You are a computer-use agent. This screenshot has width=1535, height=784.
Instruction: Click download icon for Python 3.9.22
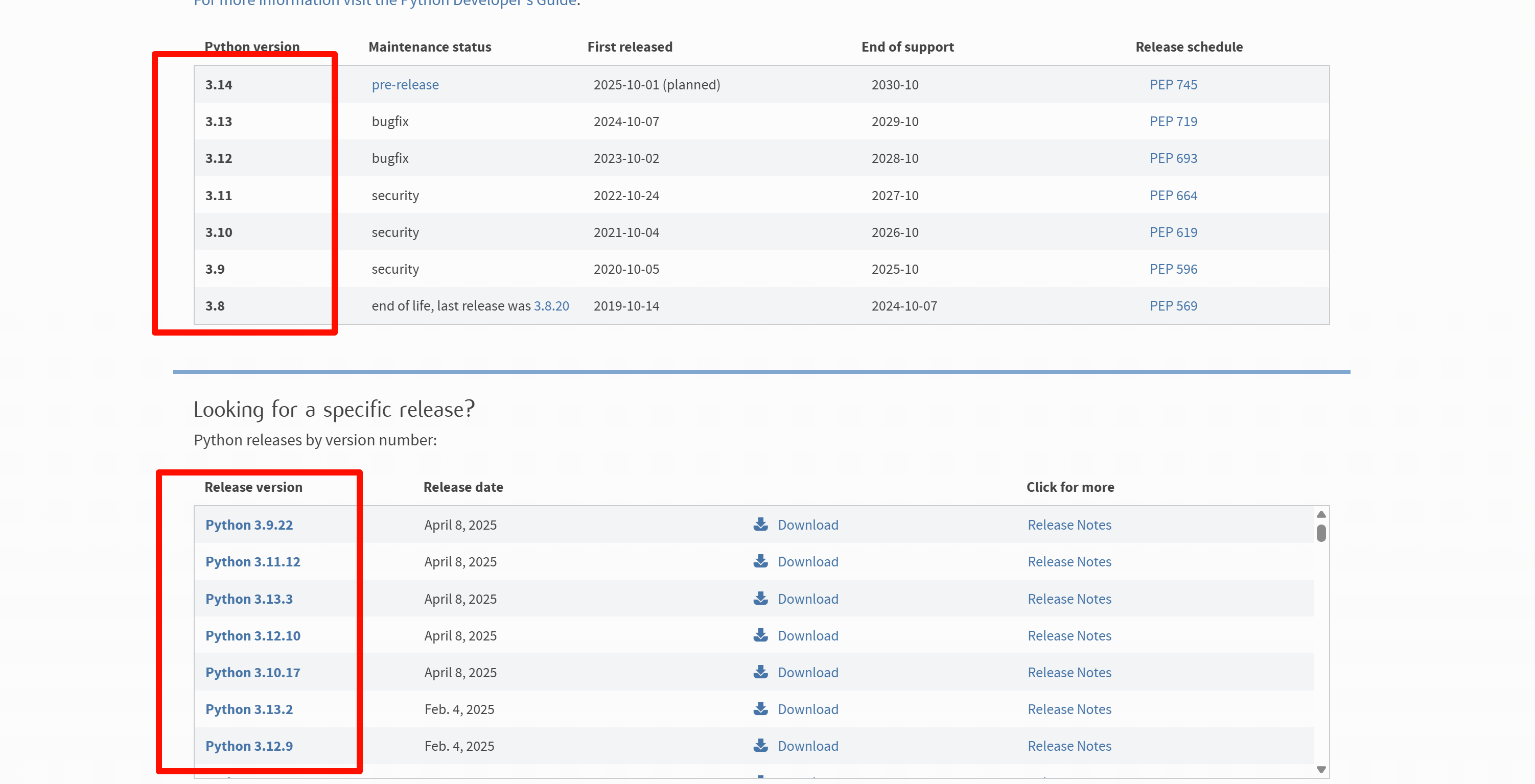(760, 524)
